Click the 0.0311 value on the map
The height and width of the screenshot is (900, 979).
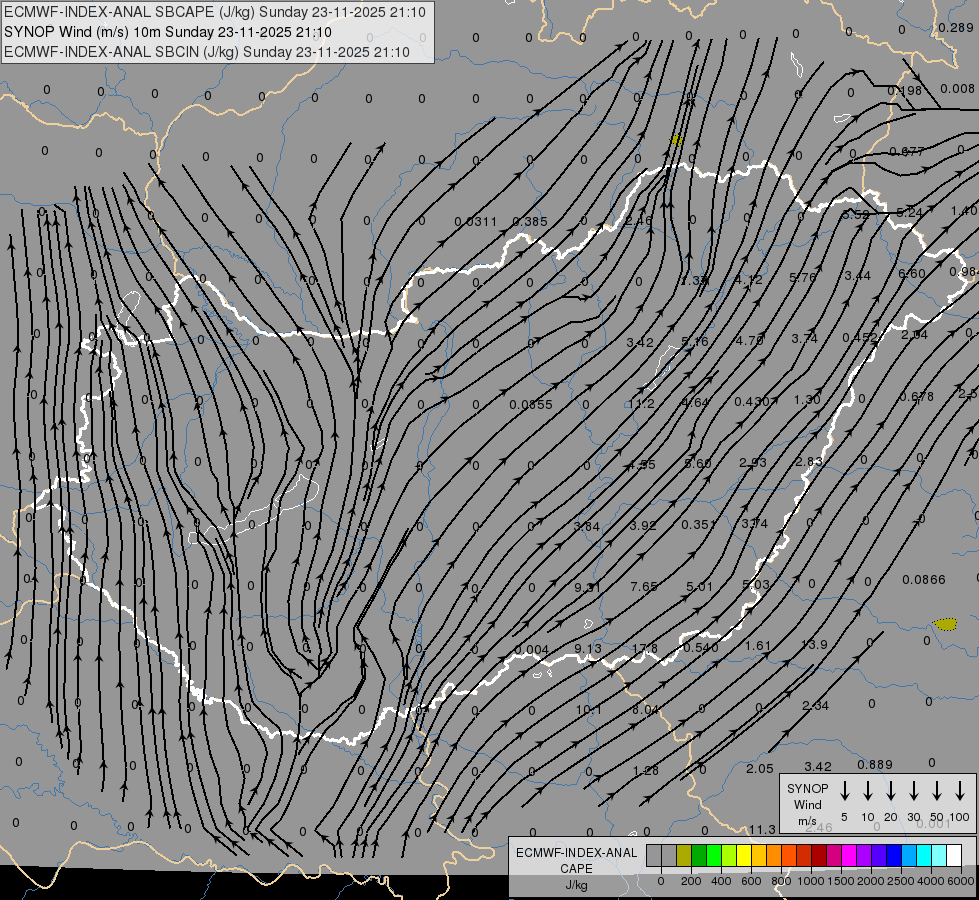(x=476, y=222)
